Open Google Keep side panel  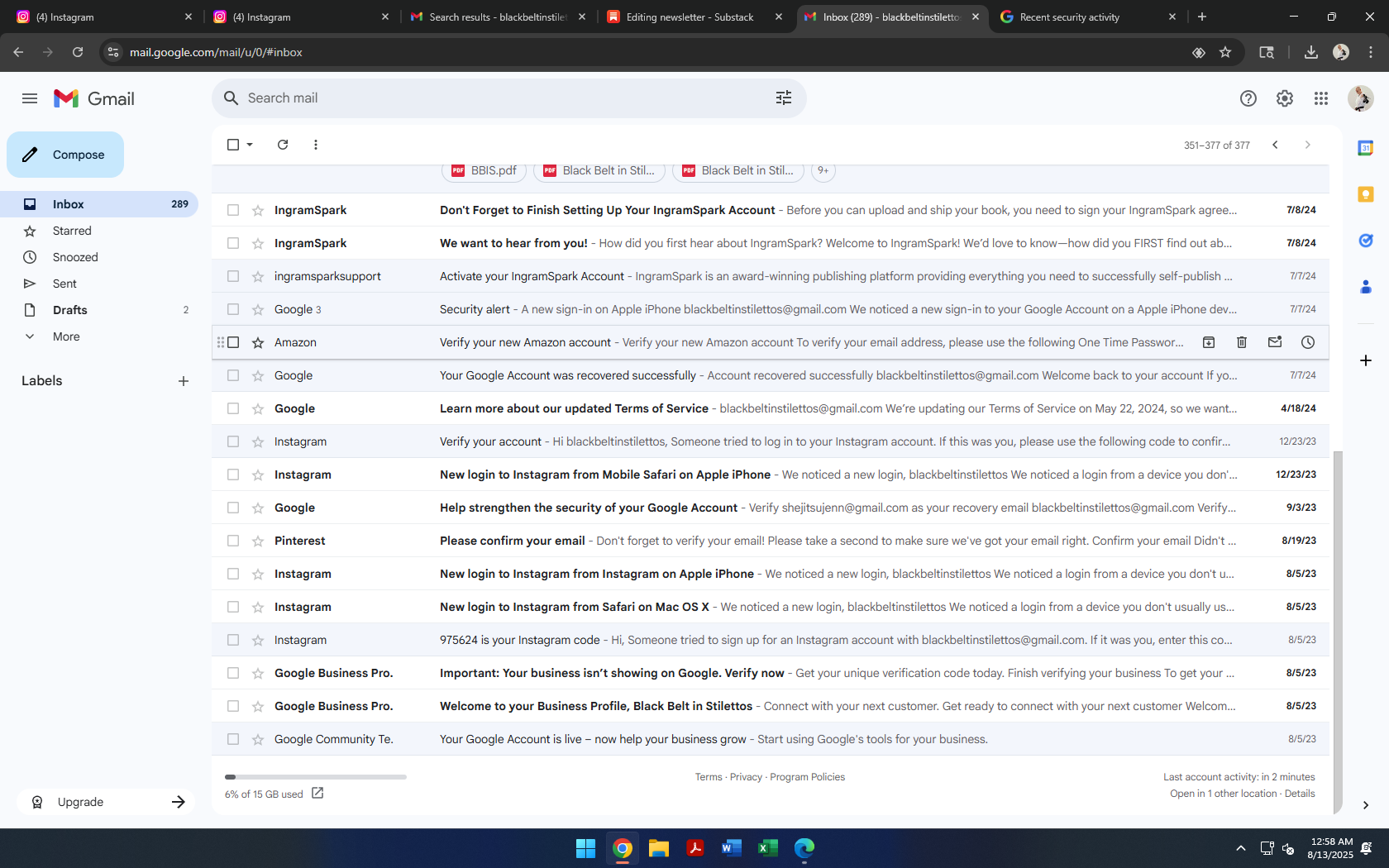coord(1366,194)
